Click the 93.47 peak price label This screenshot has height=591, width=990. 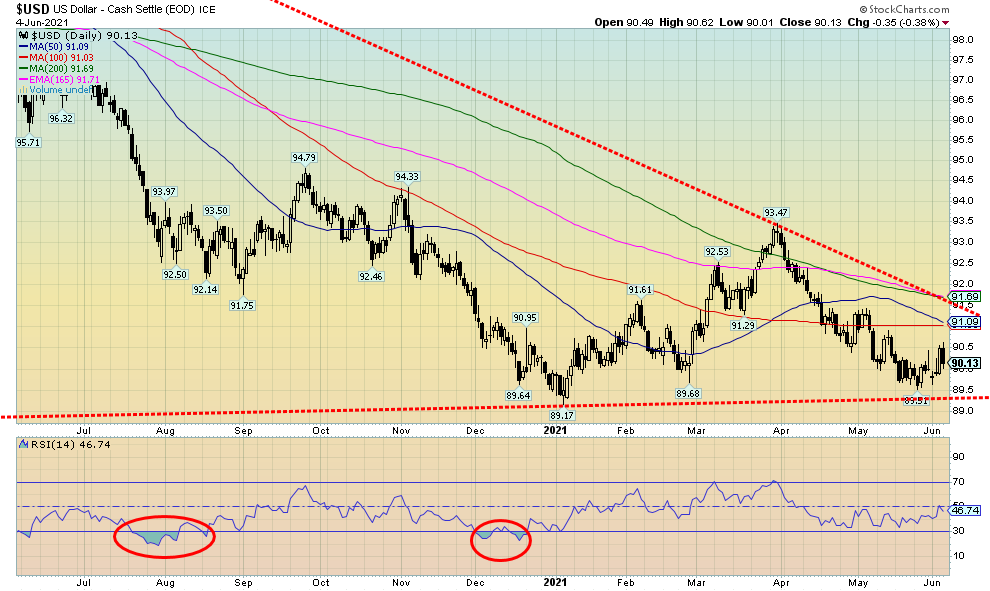point(778,212)
